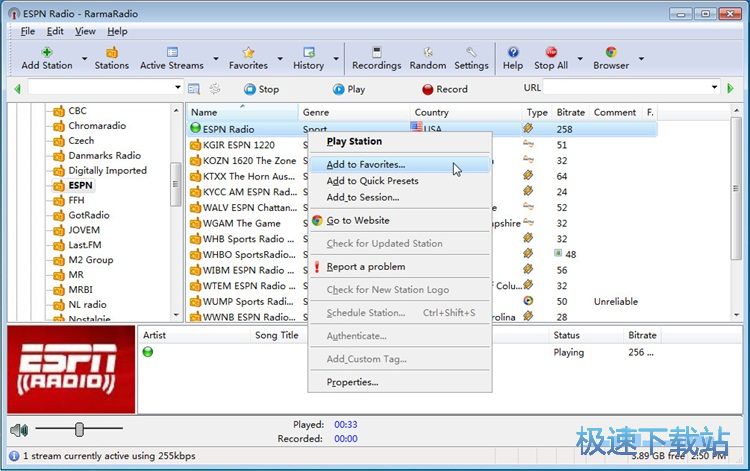The height and width of the screenshot is (471, 750).
Task: Expand the Favorites dropdown arrow
Action: (281, 59)
